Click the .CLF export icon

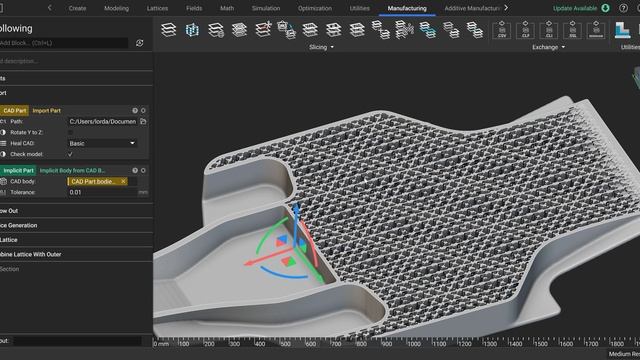[x=525, y=30]
